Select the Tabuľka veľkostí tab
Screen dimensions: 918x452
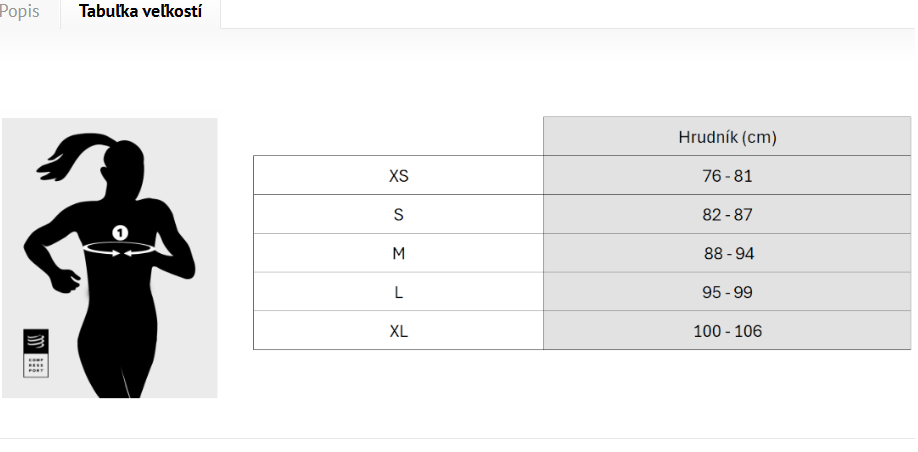click(141, 11)
